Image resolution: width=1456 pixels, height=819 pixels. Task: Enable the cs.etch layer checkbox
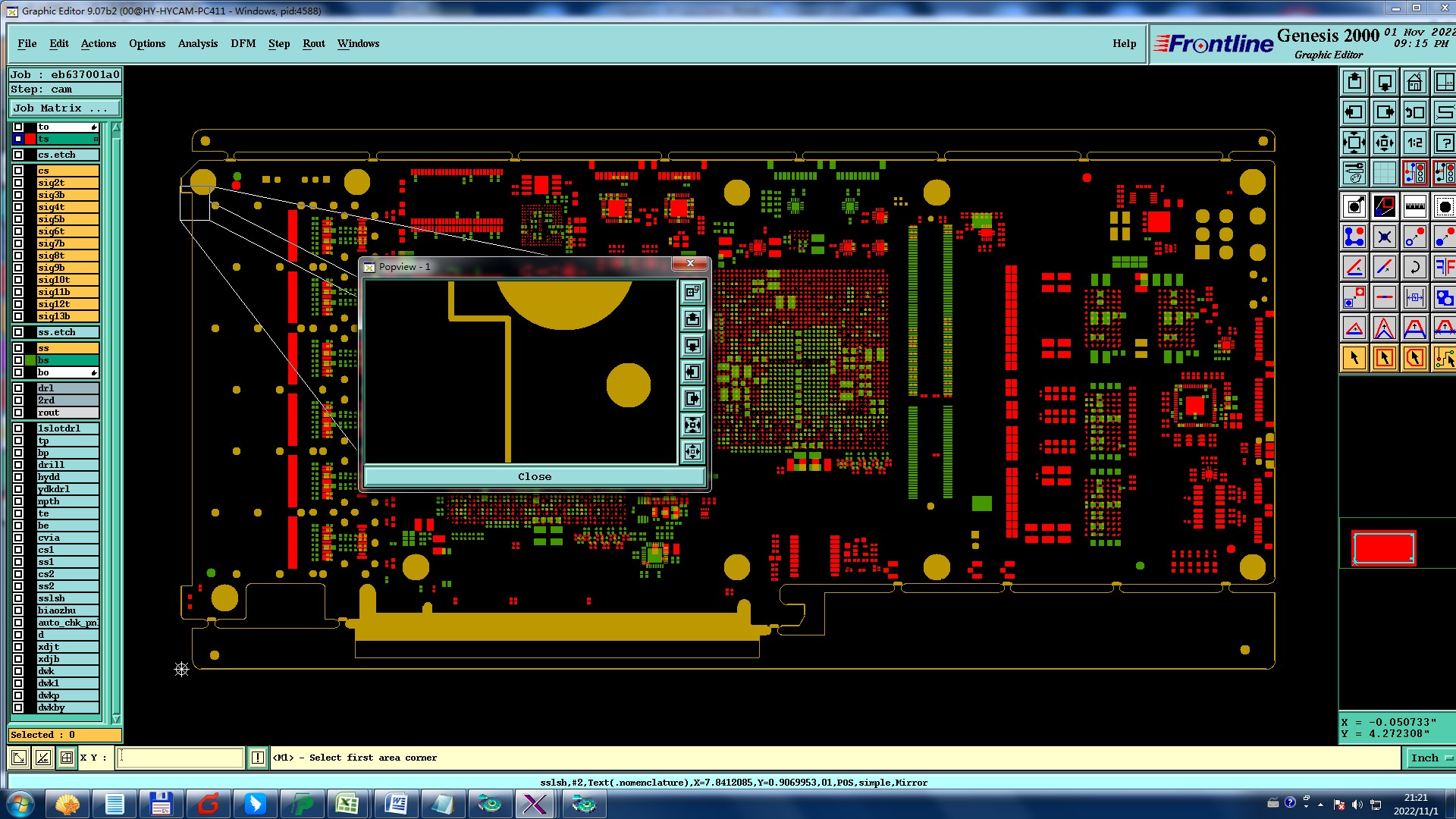(18, 155)
